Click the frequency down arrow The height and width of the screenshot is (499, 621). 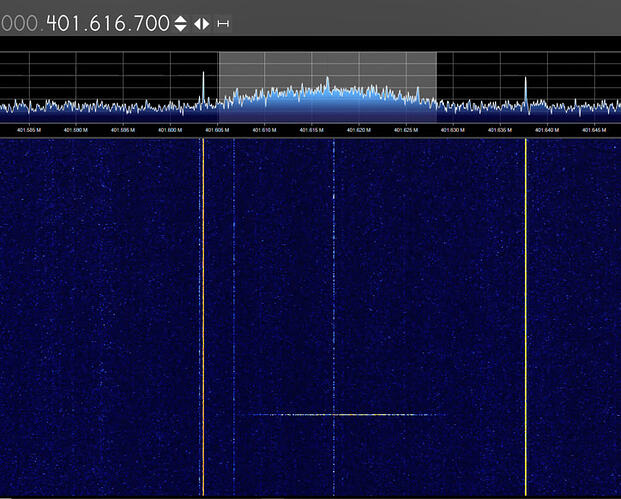pos(181,28)
